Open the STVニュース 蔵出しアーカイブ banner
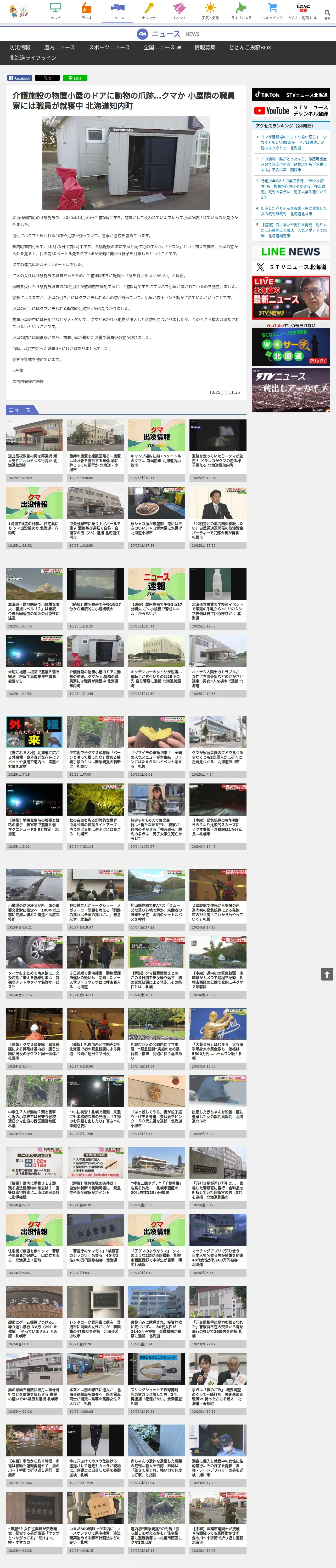 click(x=291, y=390)
